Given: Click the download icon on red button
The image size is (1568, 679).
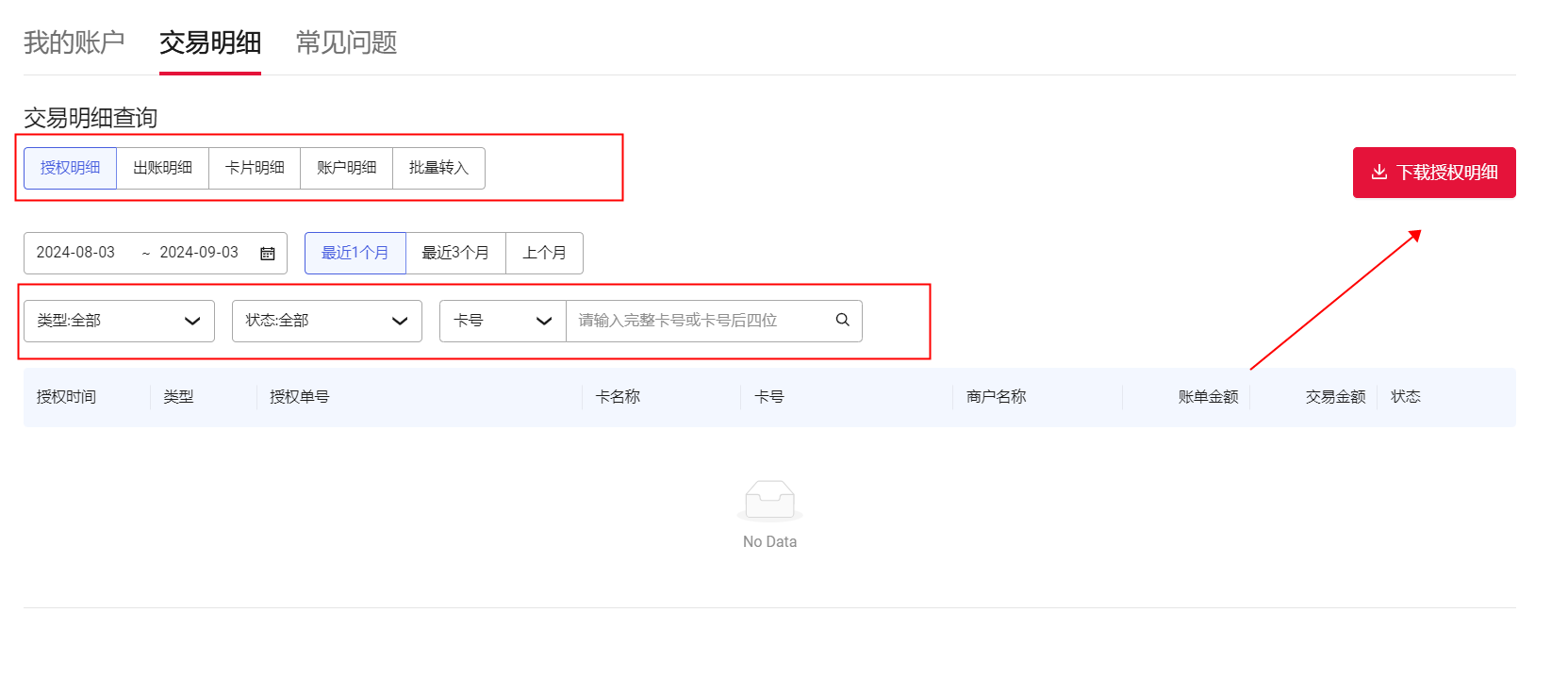Looking at the screenshot, I should 1378,173.
